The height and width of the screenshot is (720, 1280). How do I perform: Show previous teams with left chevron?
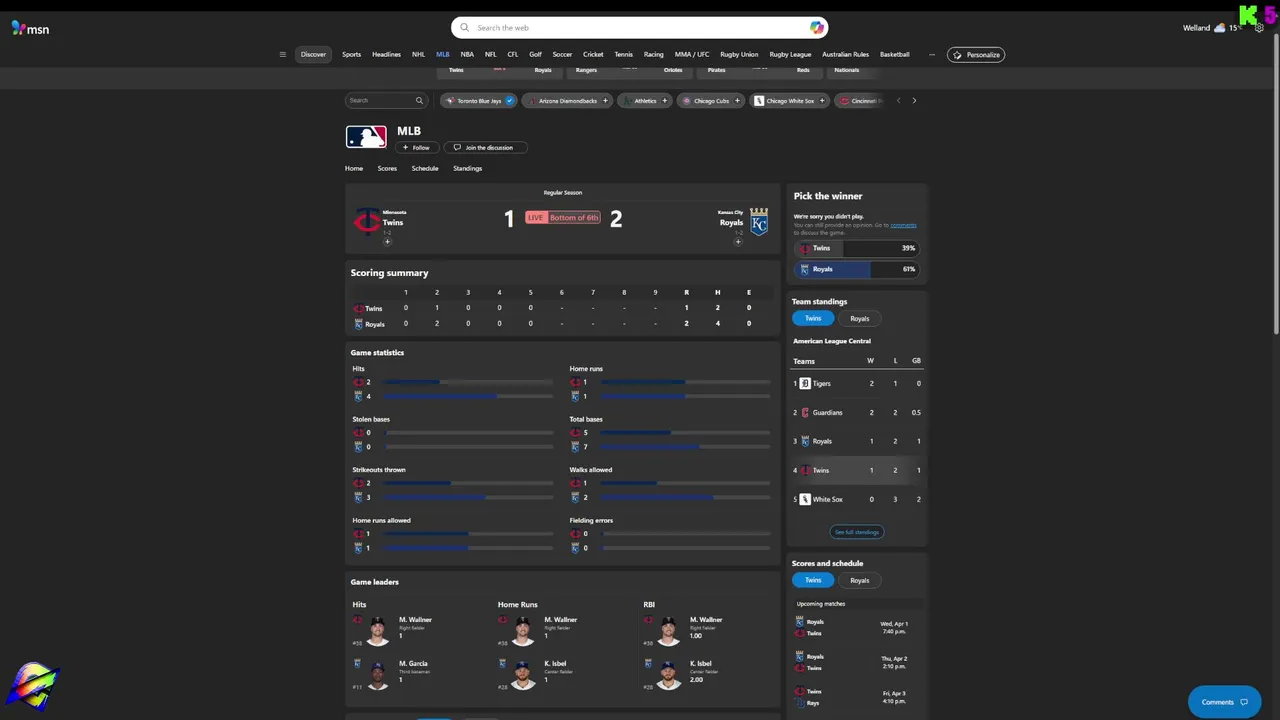pos(898,101)
